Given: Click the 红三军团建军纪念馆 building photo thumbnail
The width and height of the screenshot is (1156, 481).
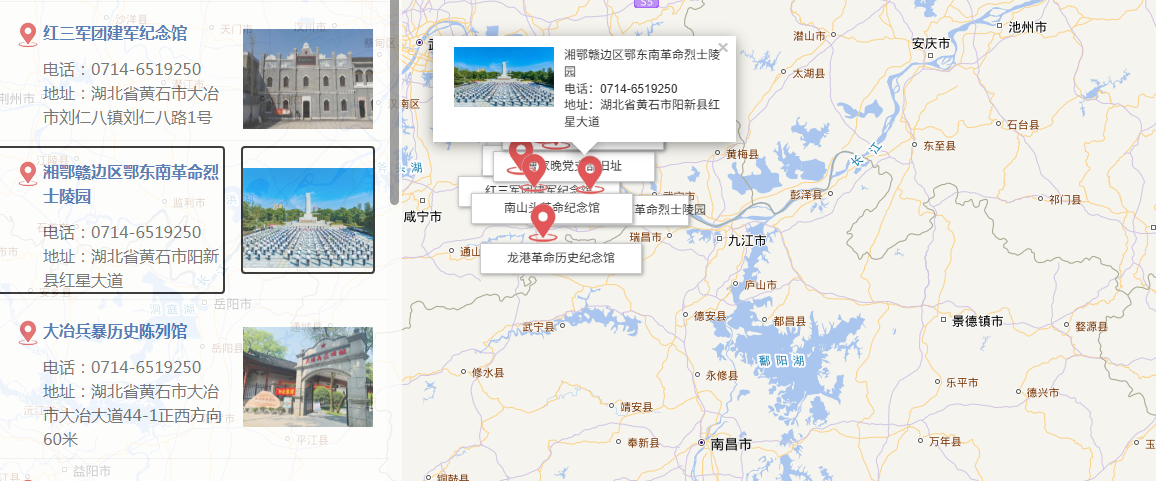Looking at the screenshot, I should point(308,79).
